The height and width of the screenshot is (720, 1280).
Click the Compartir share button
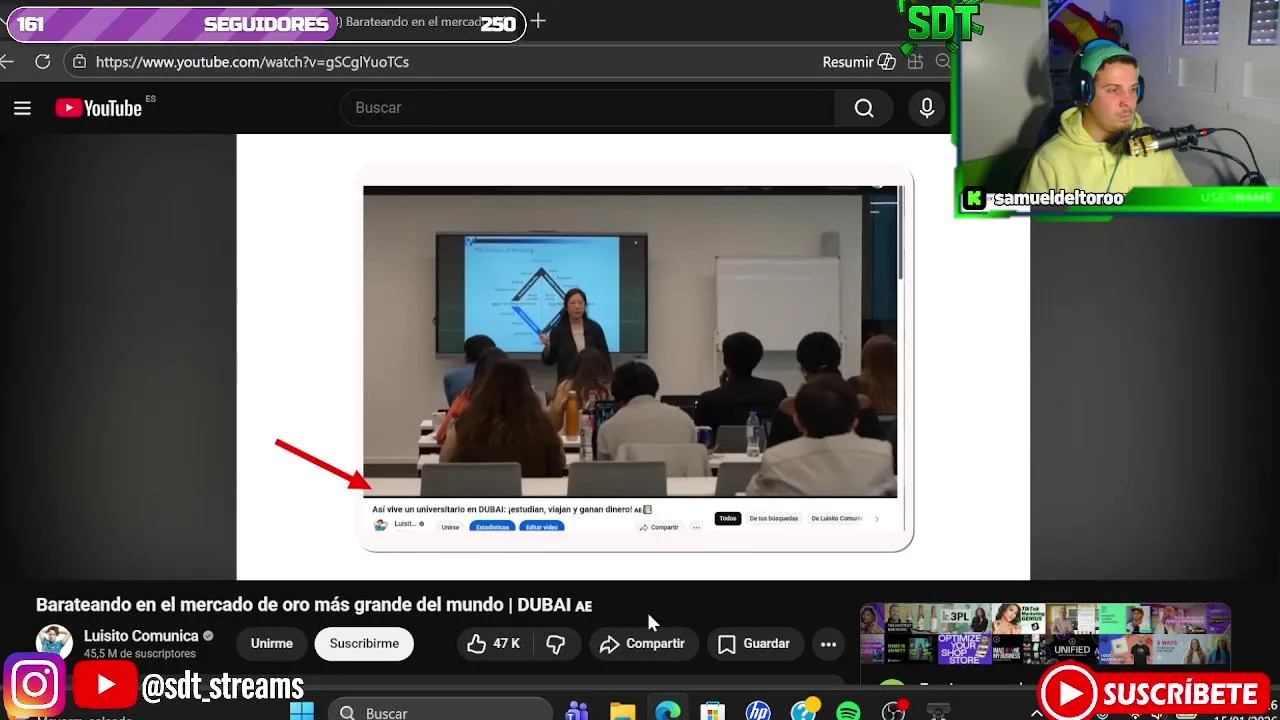642,644
